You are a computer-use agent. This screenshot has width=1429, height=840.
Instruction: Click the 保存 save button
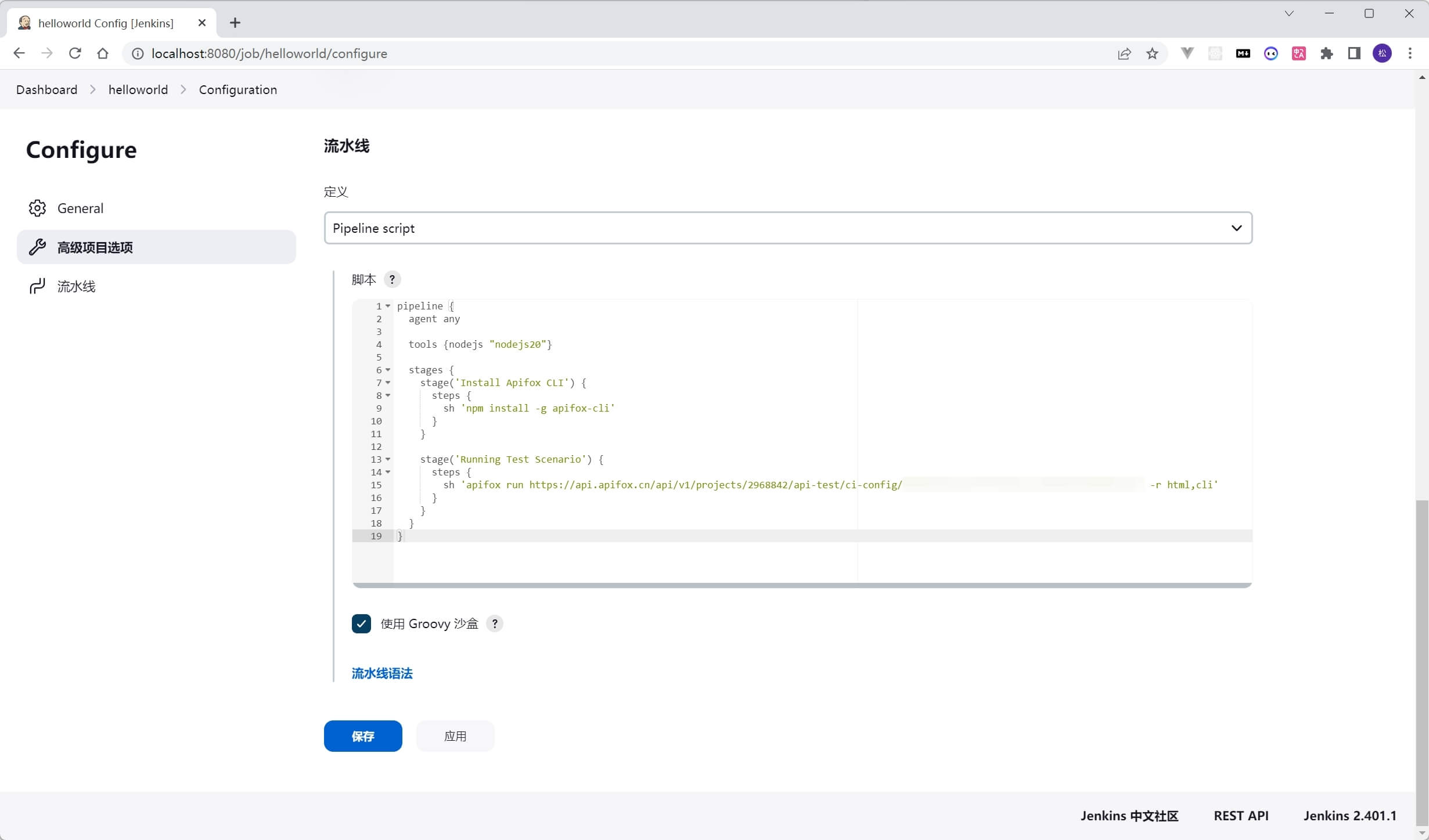coord(362,736)
